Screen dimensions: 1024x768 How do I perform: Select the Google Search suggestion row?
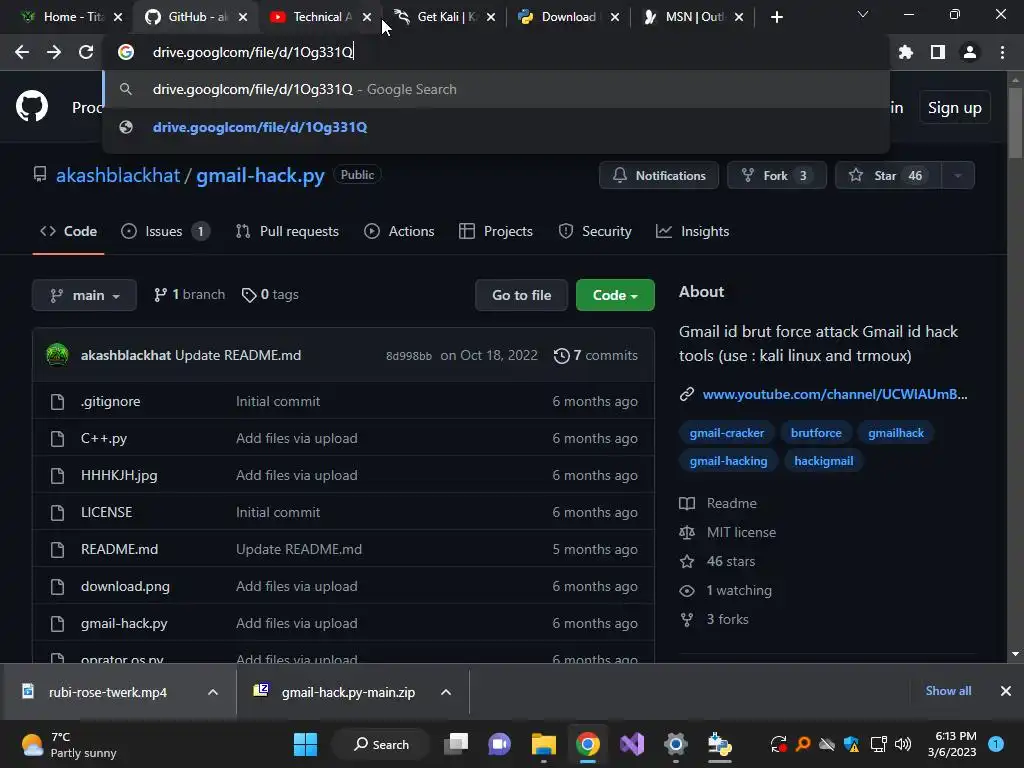(x=496, y=89)
